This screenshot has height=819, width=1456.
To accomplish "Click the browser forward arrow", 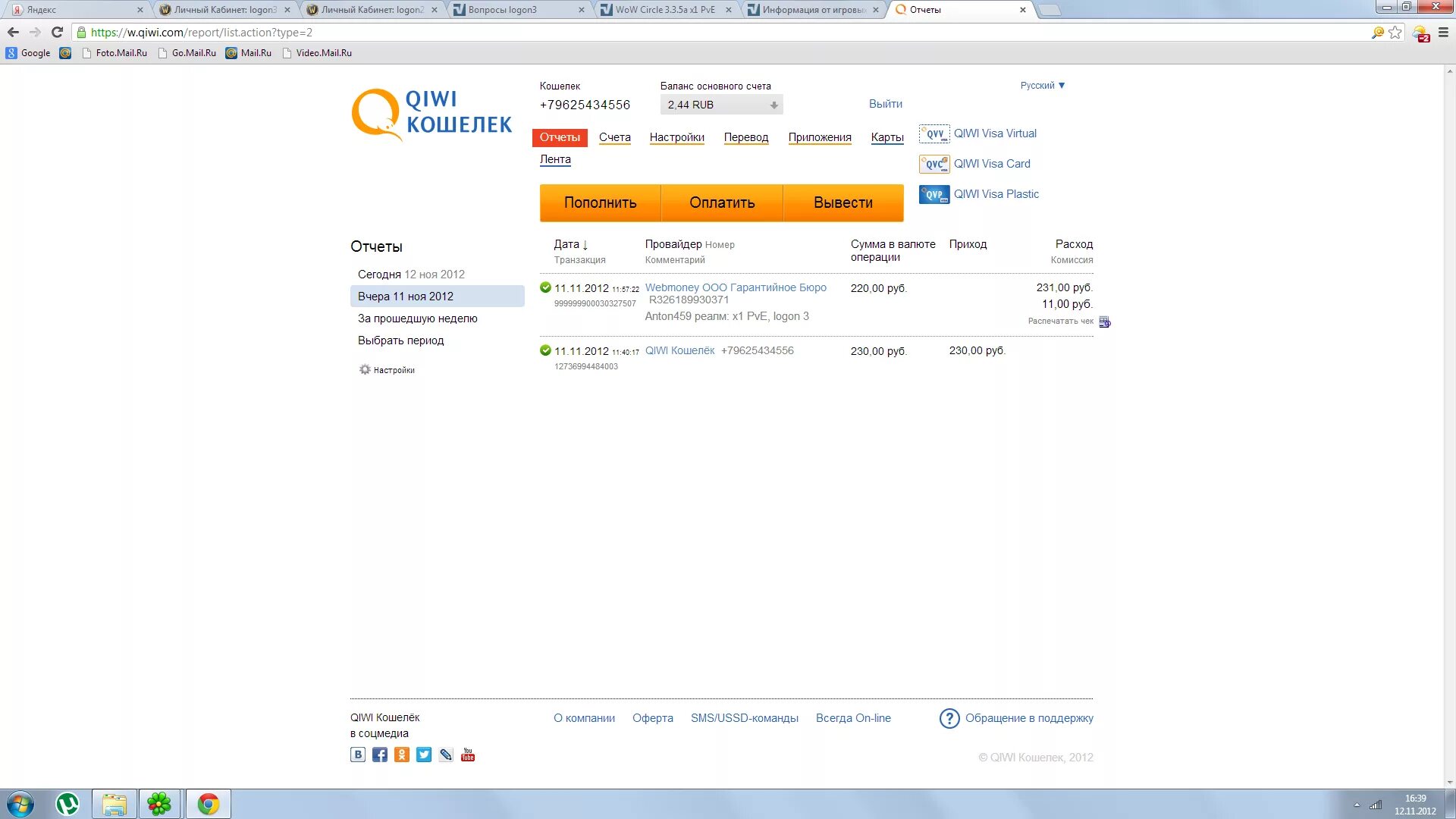I will [35, 32].
